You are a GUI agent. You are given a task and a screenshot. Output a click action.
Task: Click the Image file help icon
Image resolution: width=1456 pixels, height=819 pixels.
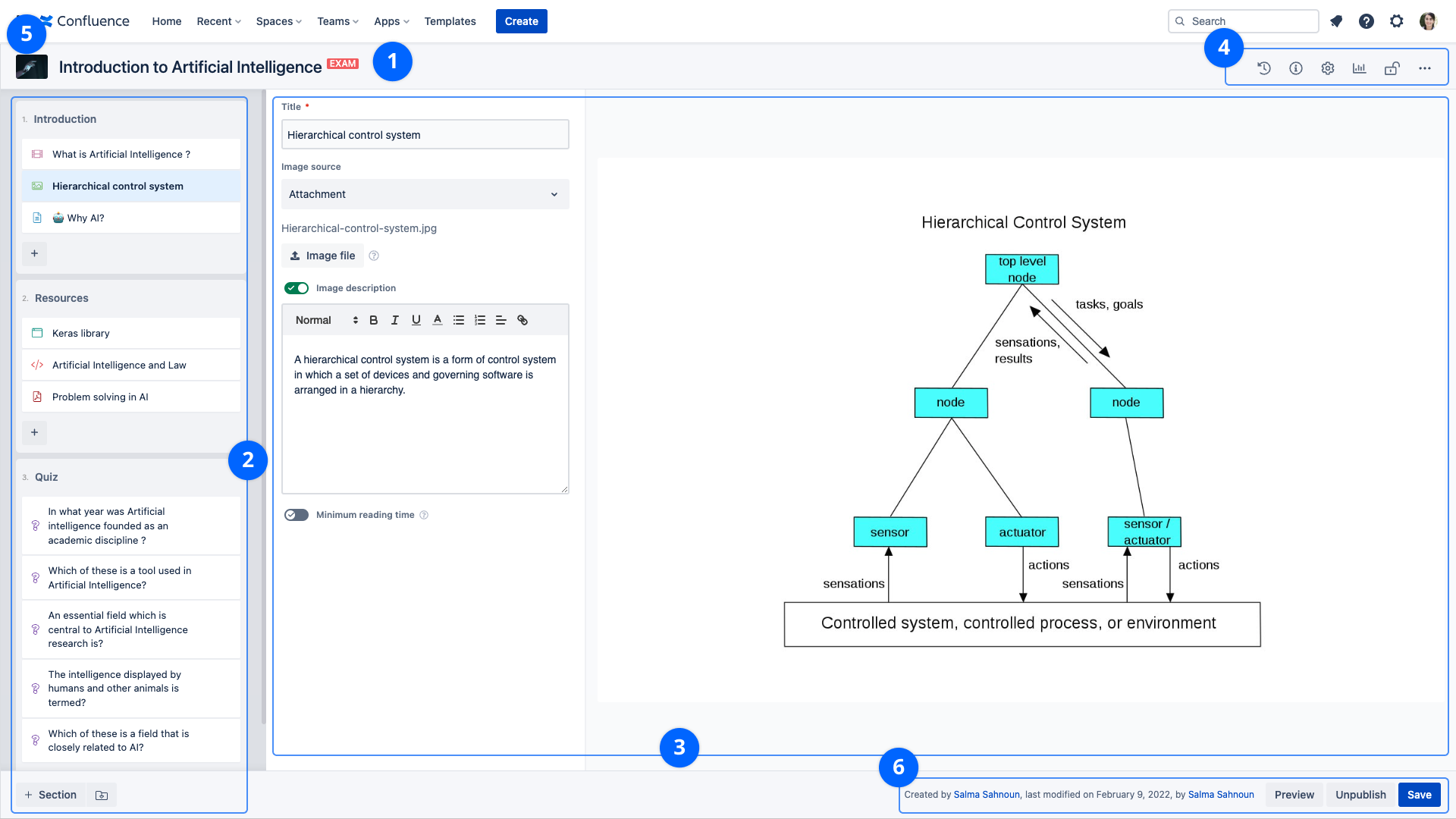(374, 256)
